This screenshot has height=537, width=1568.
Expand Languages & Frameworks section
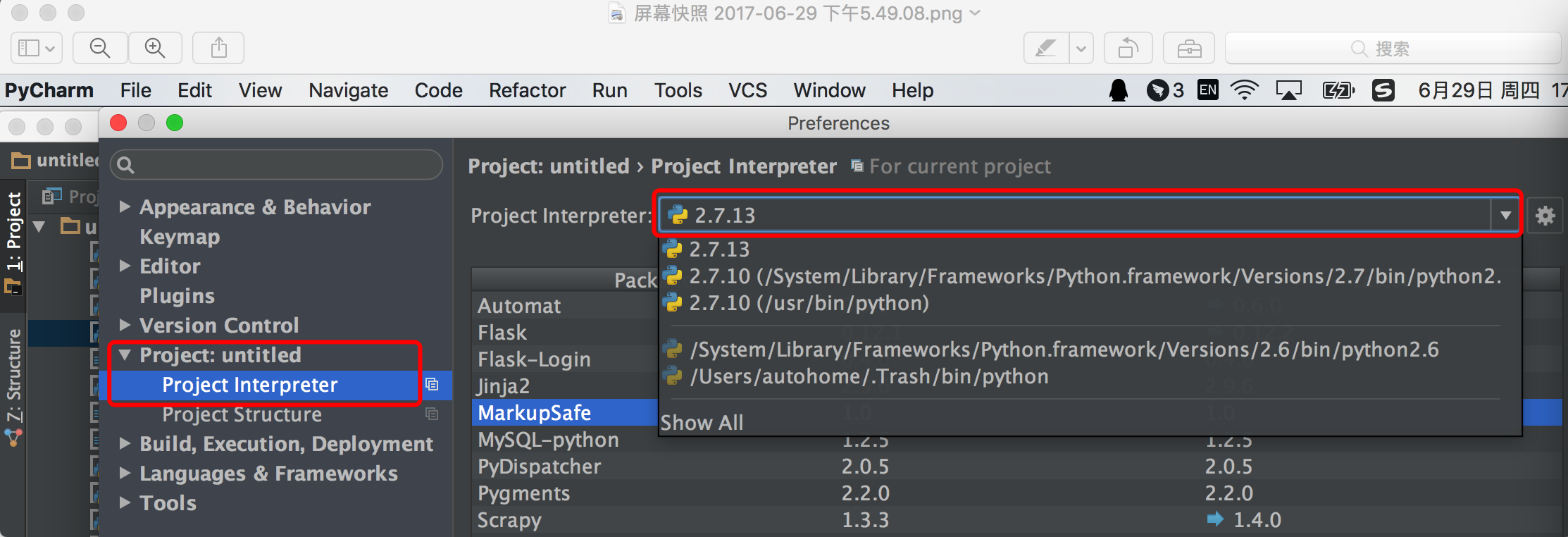coord(125,473)
